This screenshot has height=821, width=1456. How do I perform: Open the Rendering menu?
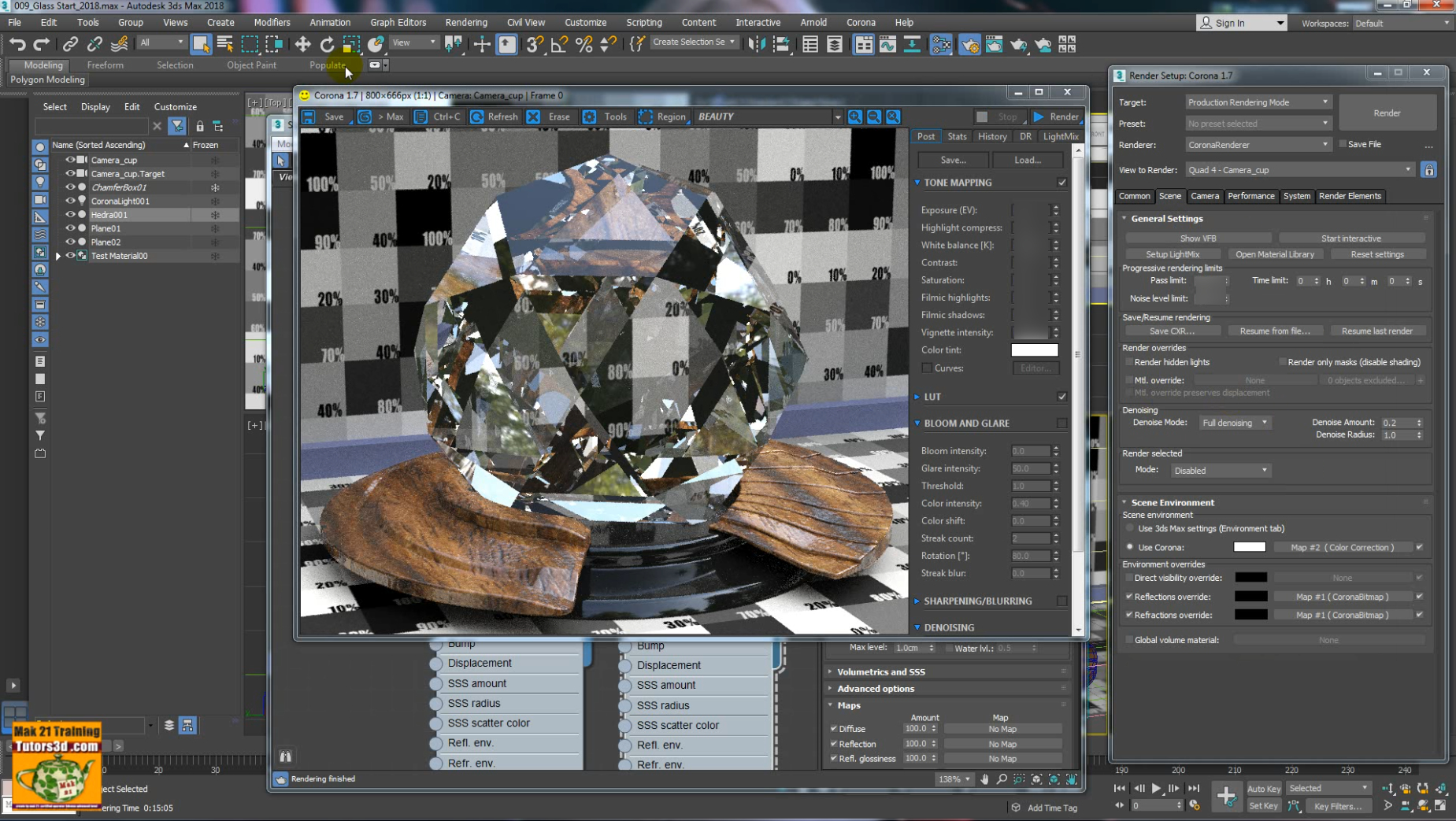click(465, 22)
